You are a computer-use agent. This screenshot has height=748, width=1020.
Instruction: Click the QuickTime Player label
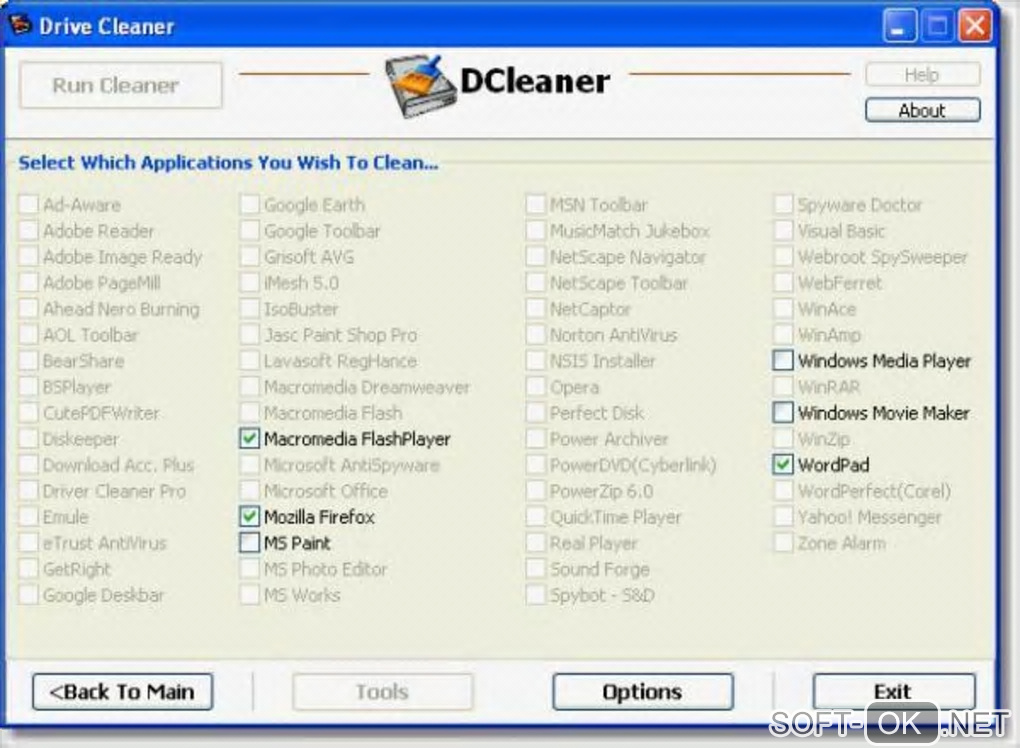pos(615,517)
